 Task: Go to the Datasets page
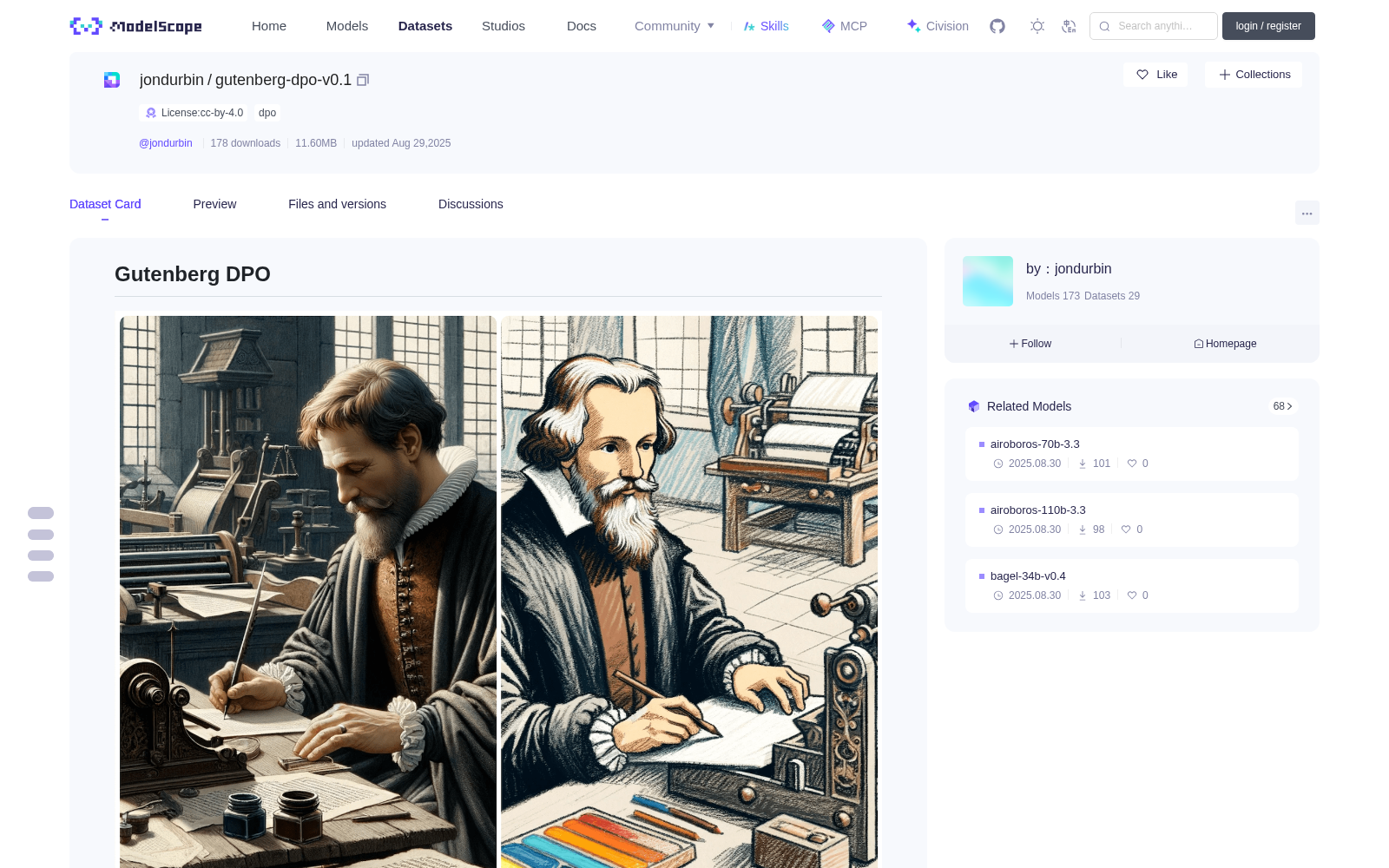tap(425, 26)
